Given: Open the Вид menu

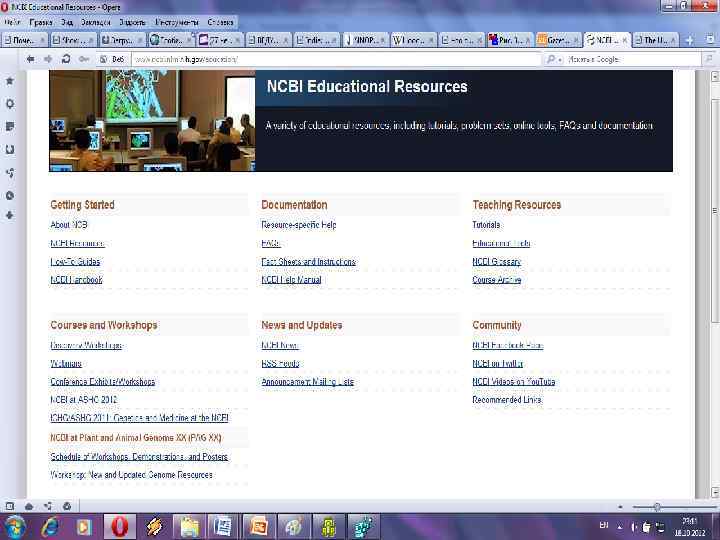Looking at the screenshot, I should pos(67,22).
